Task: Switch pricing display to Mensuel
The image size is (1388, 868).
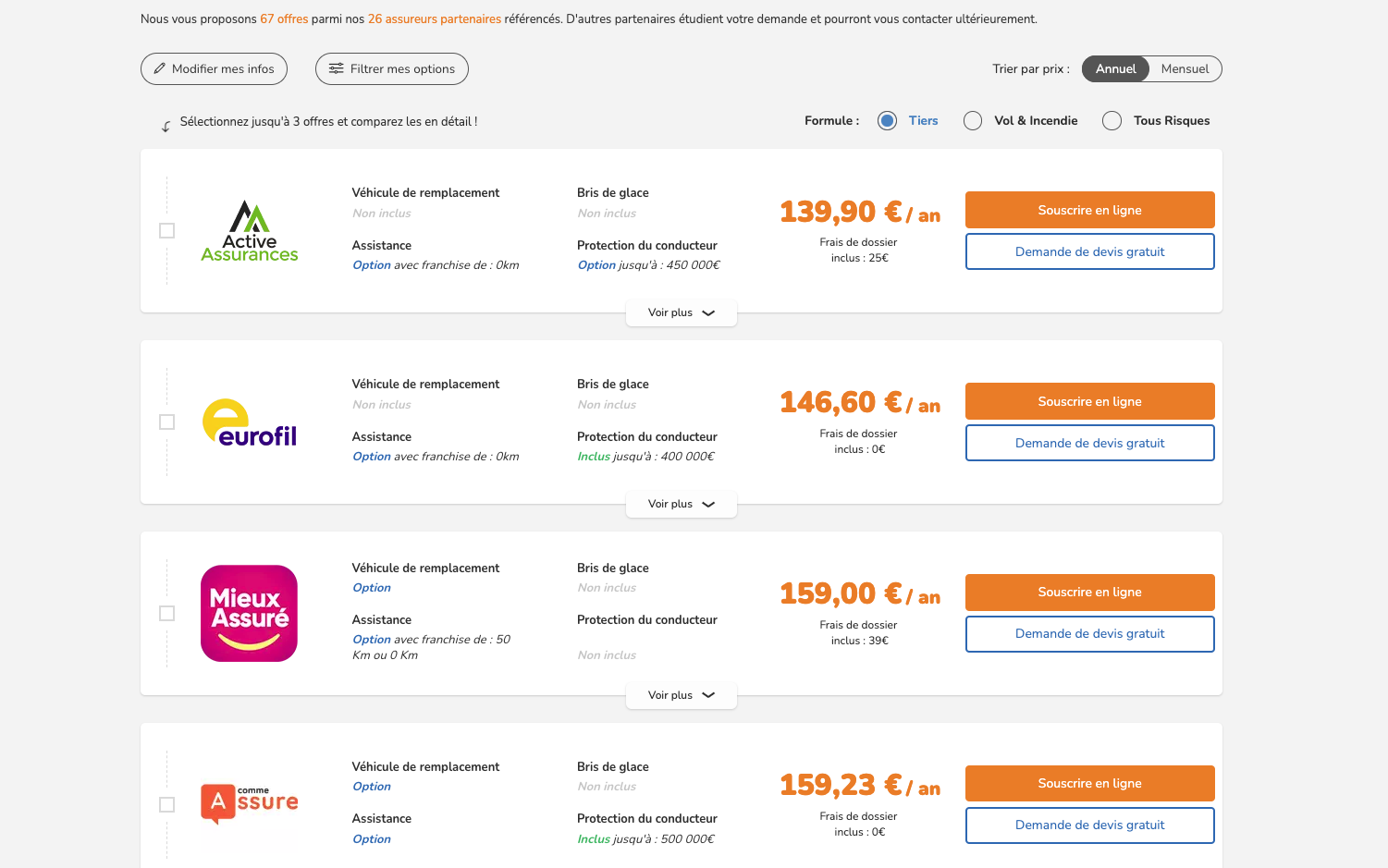Action: (x=1185, y=68)
